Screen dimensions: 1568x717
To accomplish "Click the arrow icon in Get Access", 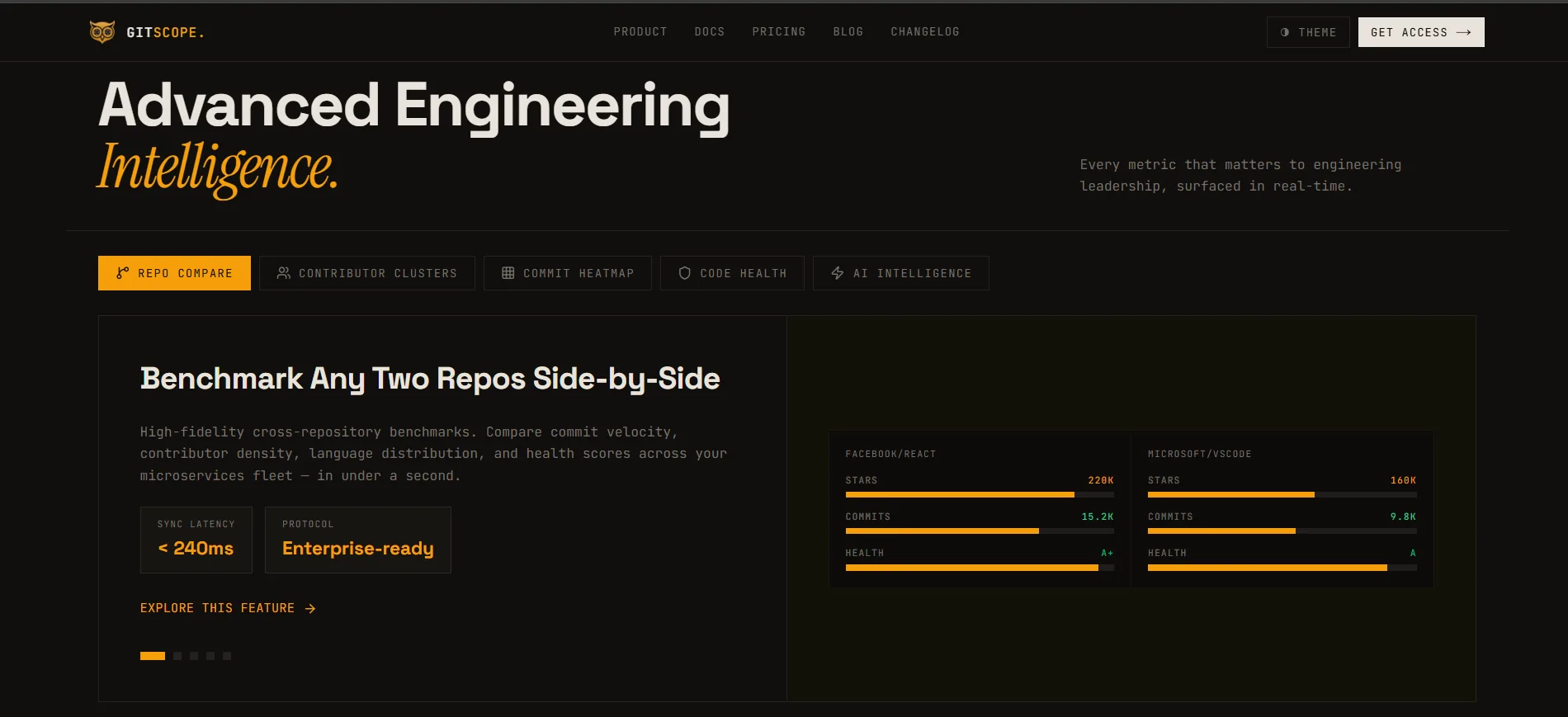I will click(1464, 32).
